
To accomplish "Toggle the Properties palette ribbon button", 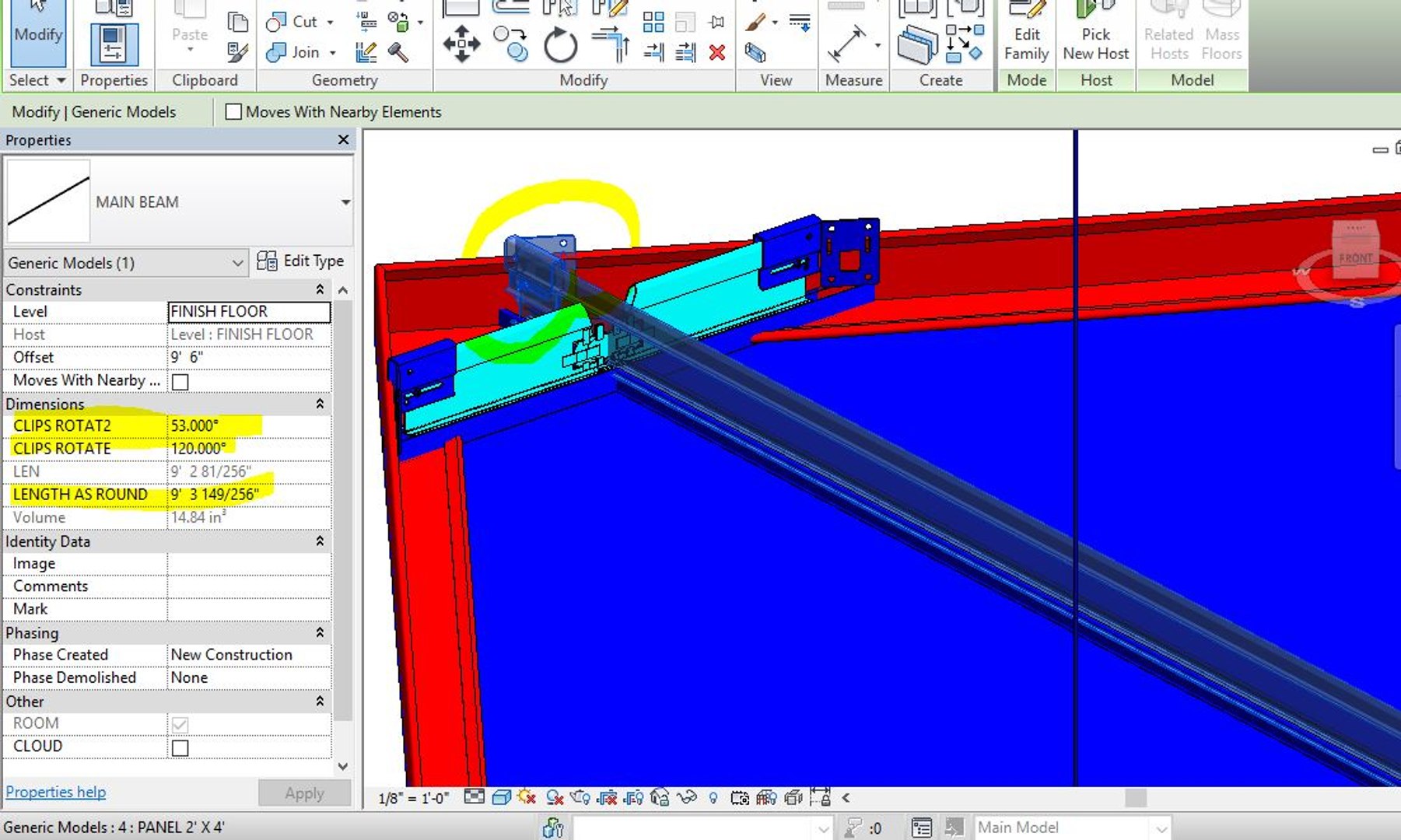I will click(114, 43).
